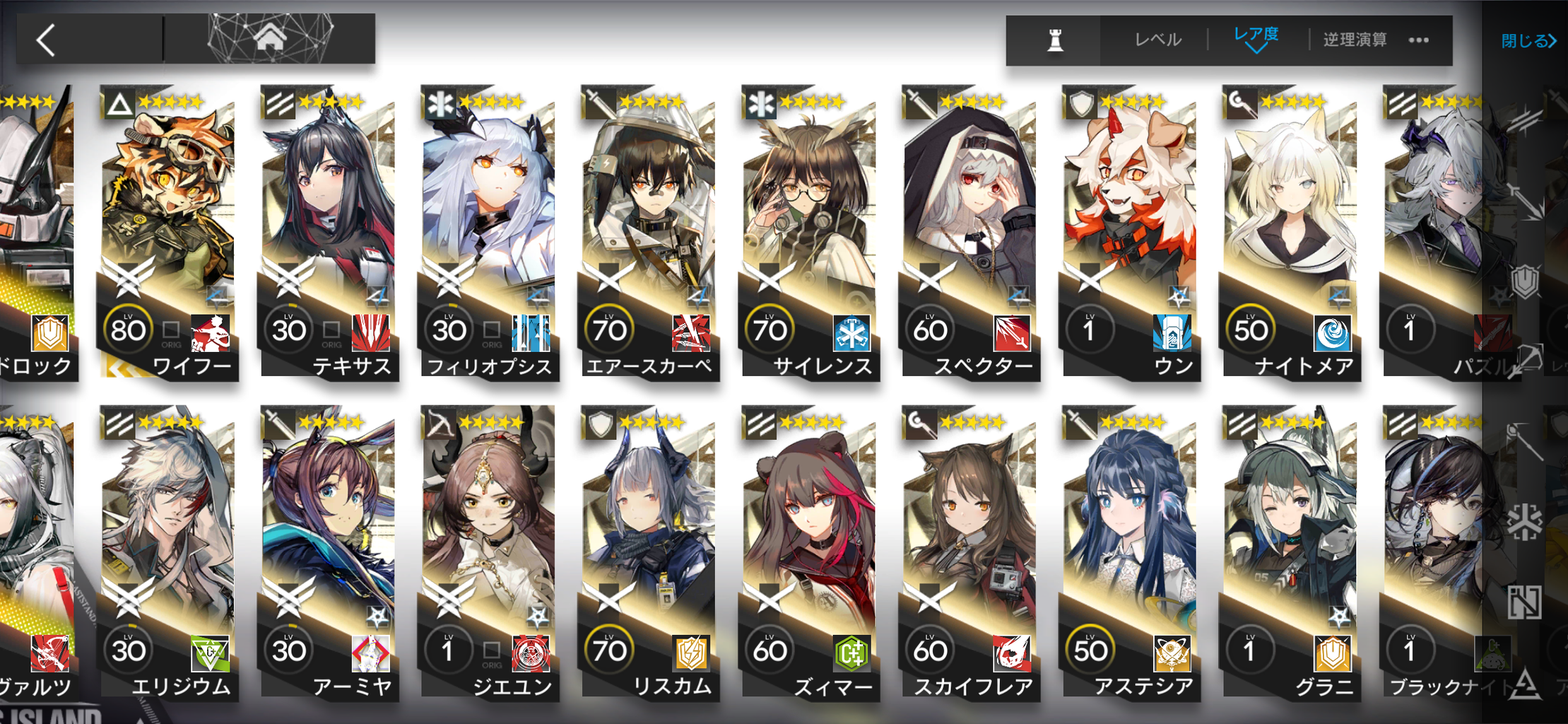Return to the home screen icon
The height and width of the screenshot is (724, 1568).
[270, 37]
